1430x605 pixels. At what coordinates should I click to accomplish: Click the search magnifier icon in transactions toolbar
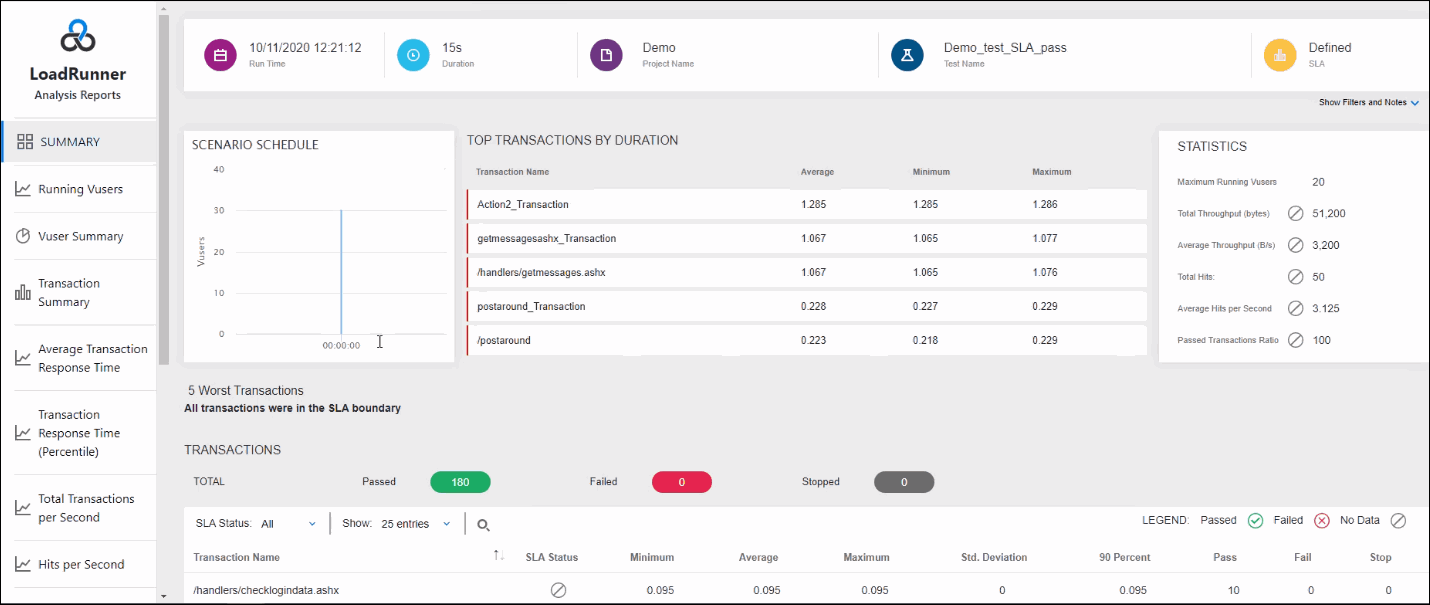point(483,524)
